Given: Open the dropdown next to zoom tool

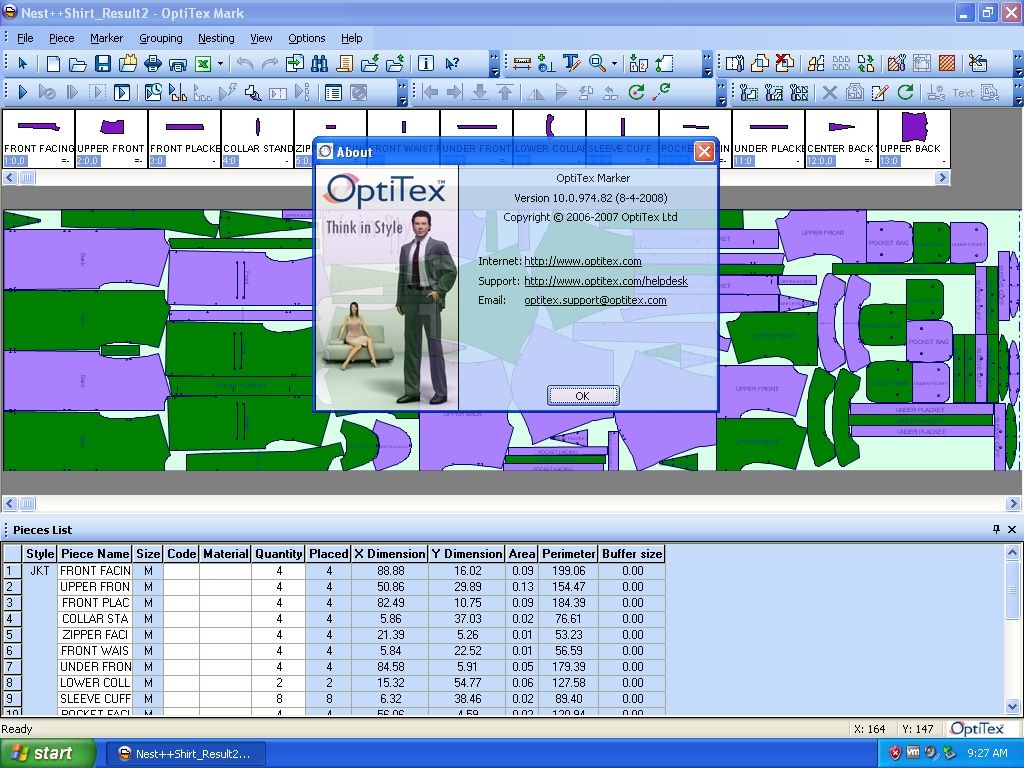Looking at the screenshot, I should click(615, 63).
